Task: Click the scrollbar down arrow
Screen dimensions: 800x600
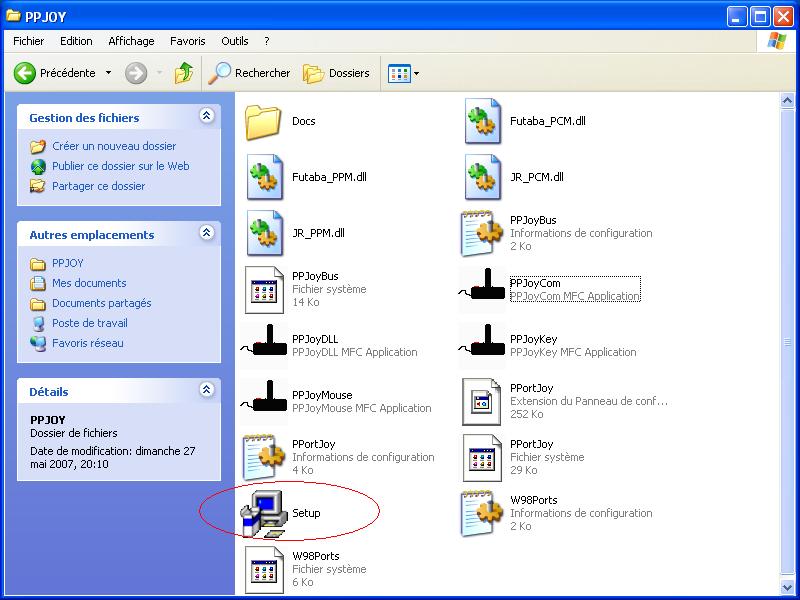Action: (787, 587)
